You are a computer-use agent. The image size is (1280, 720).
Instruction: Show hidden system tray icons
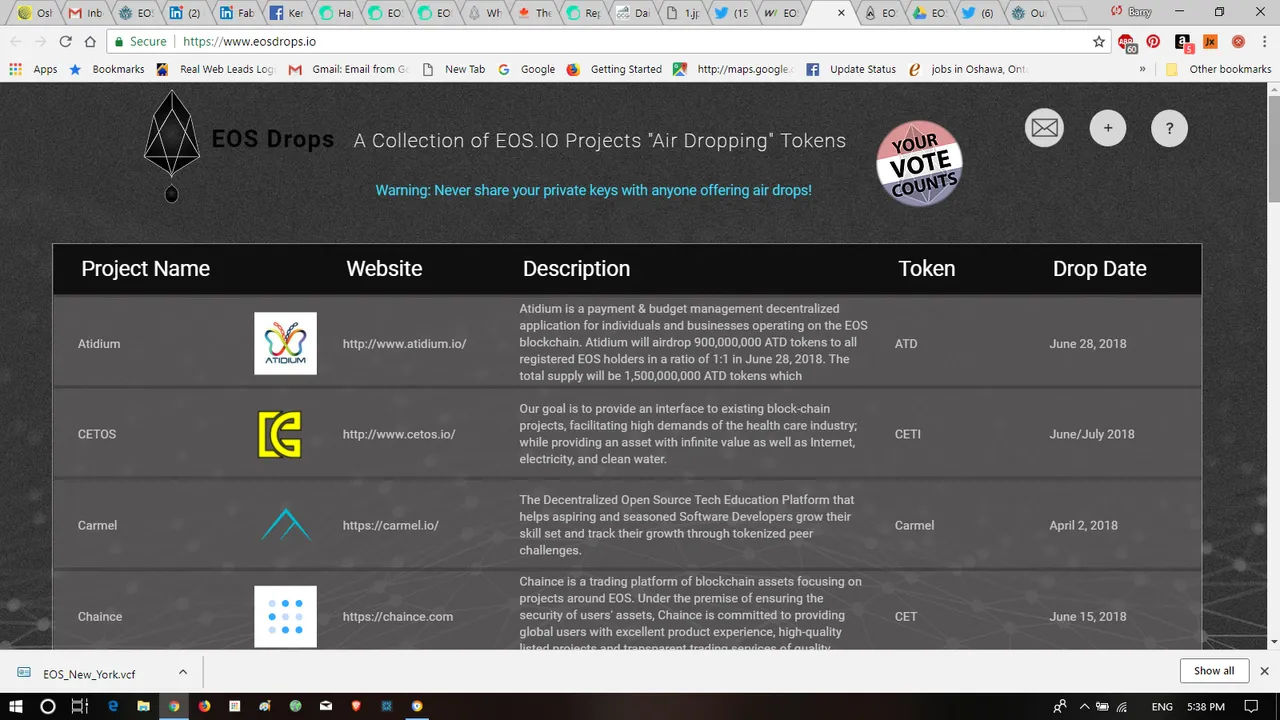coord(1084,706)
